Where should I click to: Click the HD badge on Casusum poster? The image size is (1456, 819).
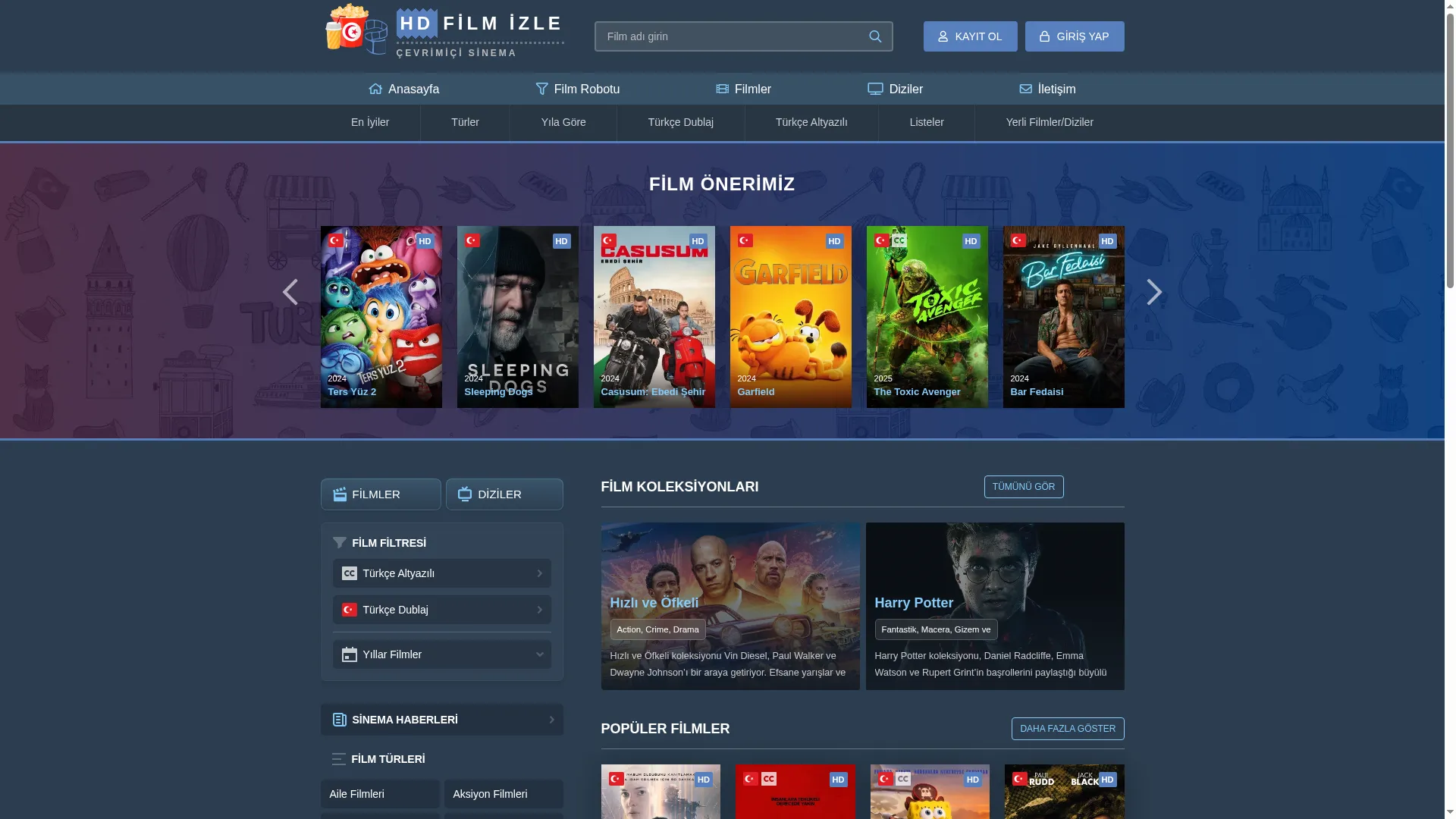(698, 241)
